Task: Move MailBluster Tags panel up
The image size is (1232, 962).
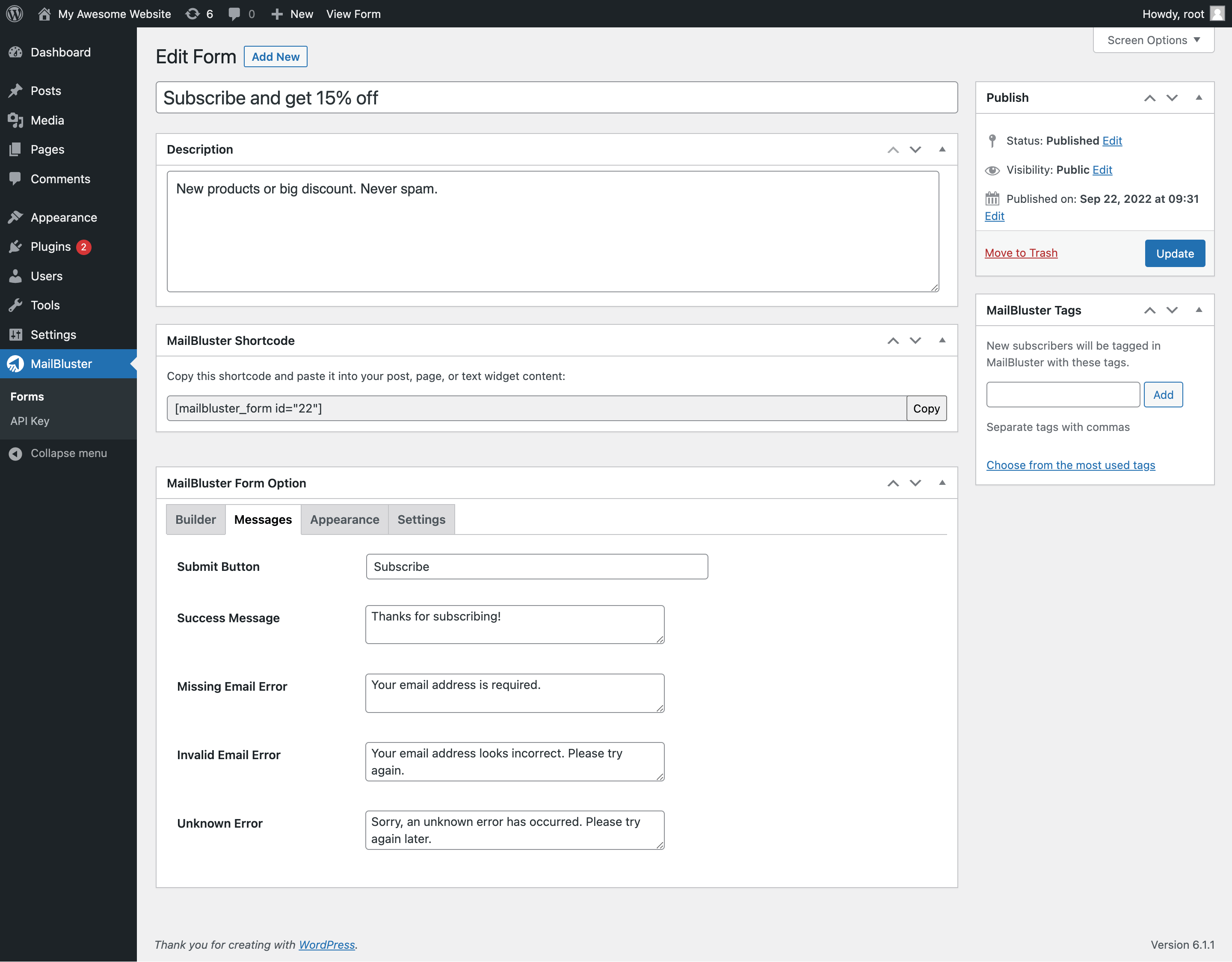Action: tap(1149, 310)
